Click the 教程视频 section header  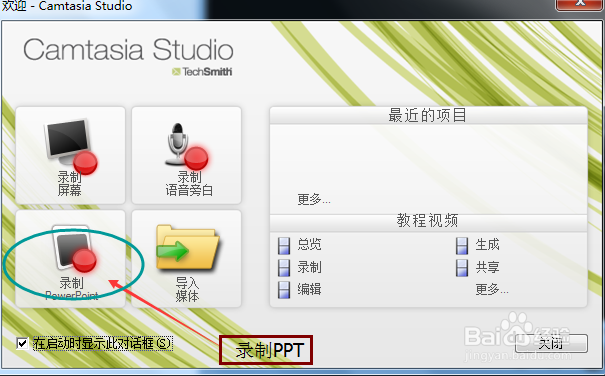[428, 221]
